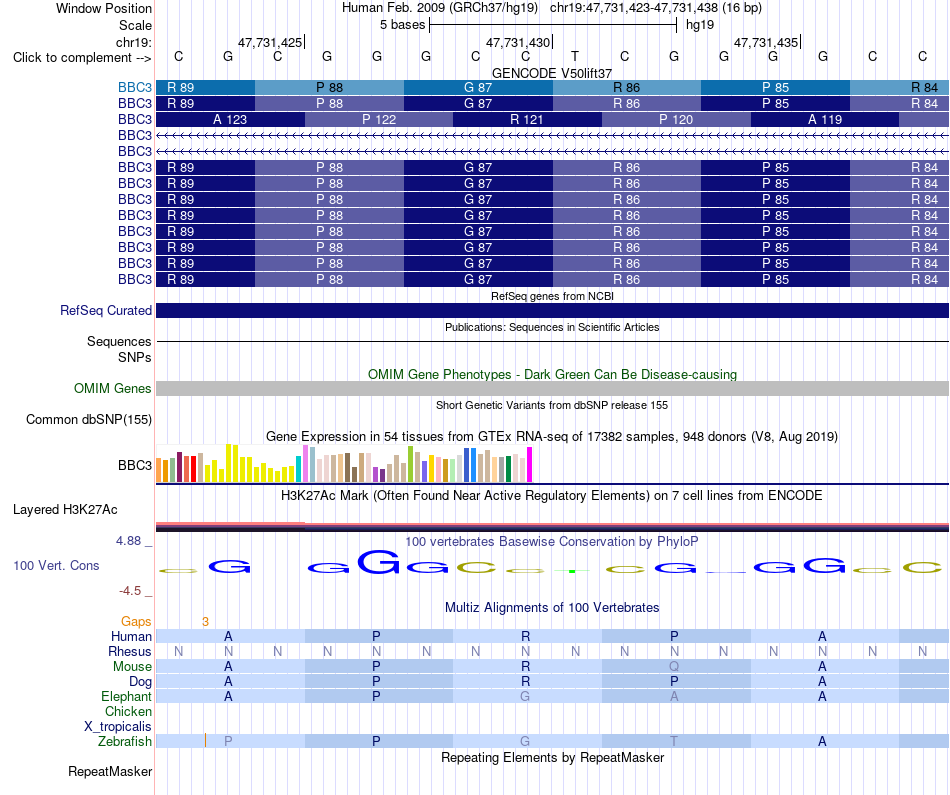The image size is (950, 795).
Task: Click the orange gap count 3
Action: click(x=205, y=621)
